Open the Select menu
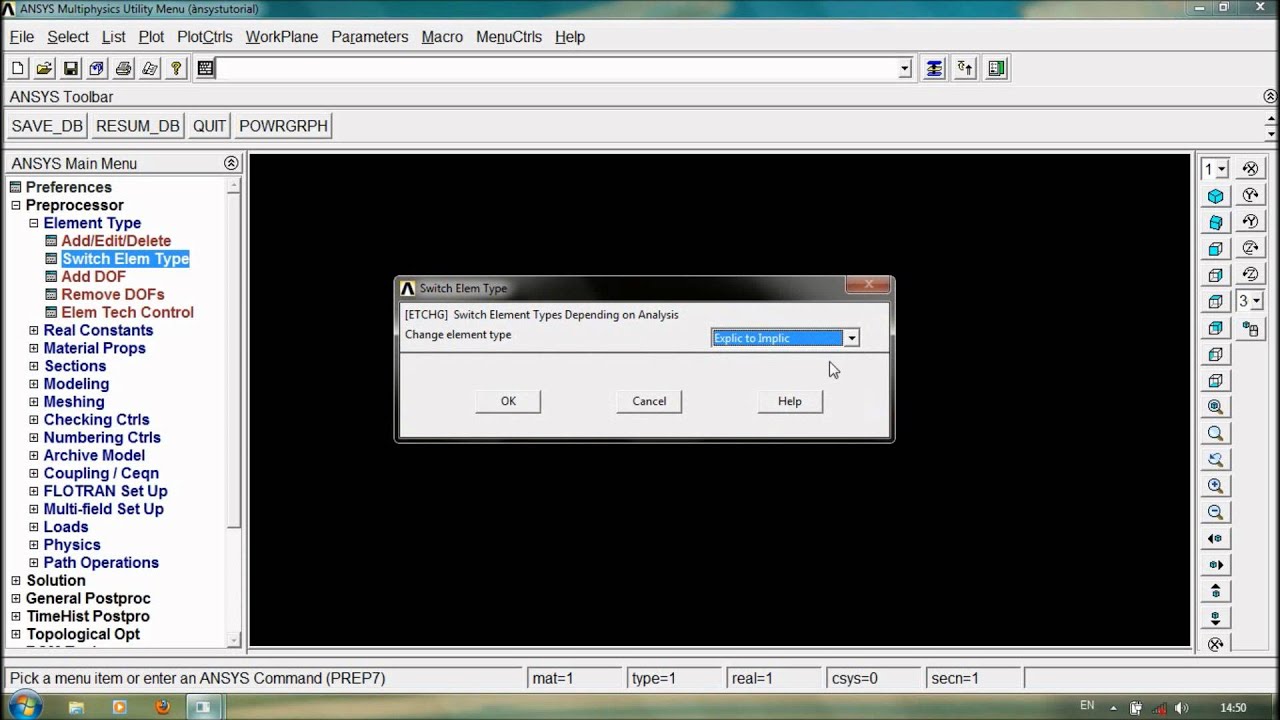 point(68,37)
